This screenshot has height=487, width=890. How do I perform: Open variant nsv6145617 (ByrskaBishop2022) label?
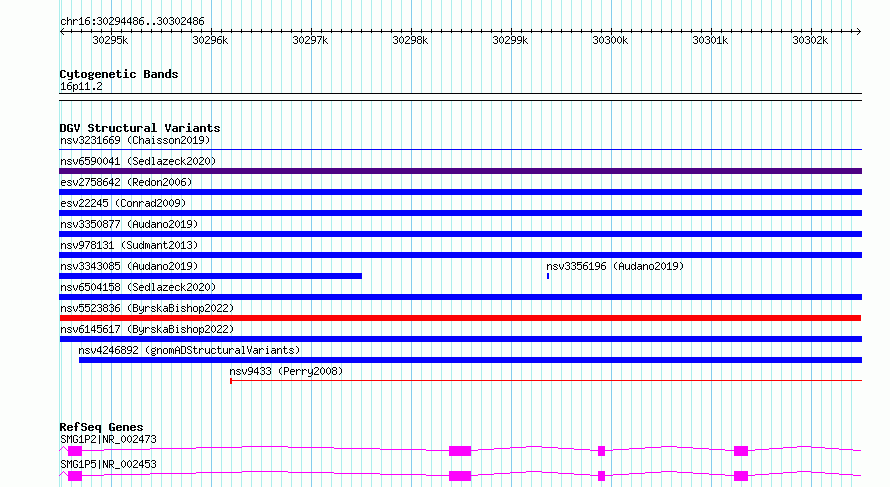(147, 329)
